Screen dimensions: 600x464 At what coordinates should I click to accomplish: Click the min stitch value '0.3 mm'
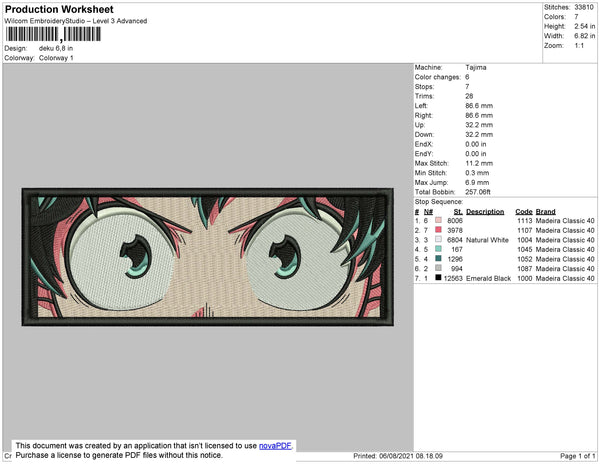click(477, 173)
